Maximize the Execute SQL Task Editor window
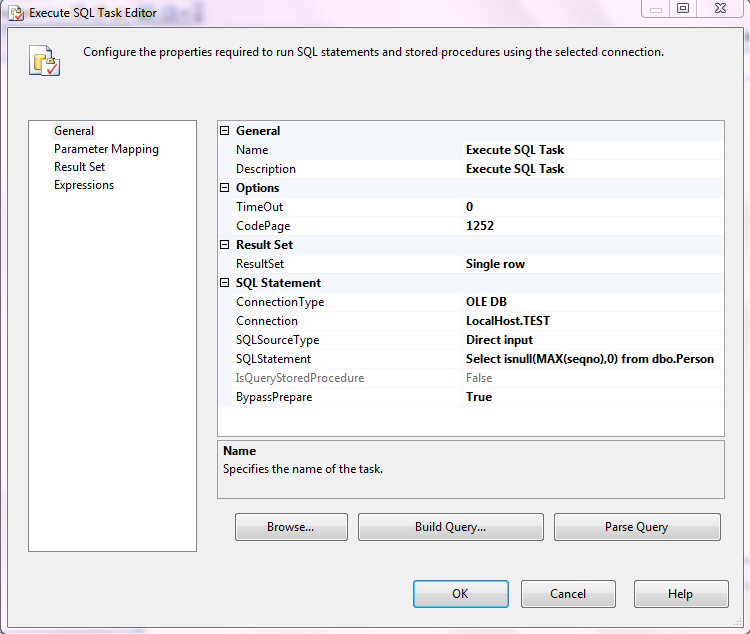The height and width of the screenshot is (634, 750). (683, 9)
